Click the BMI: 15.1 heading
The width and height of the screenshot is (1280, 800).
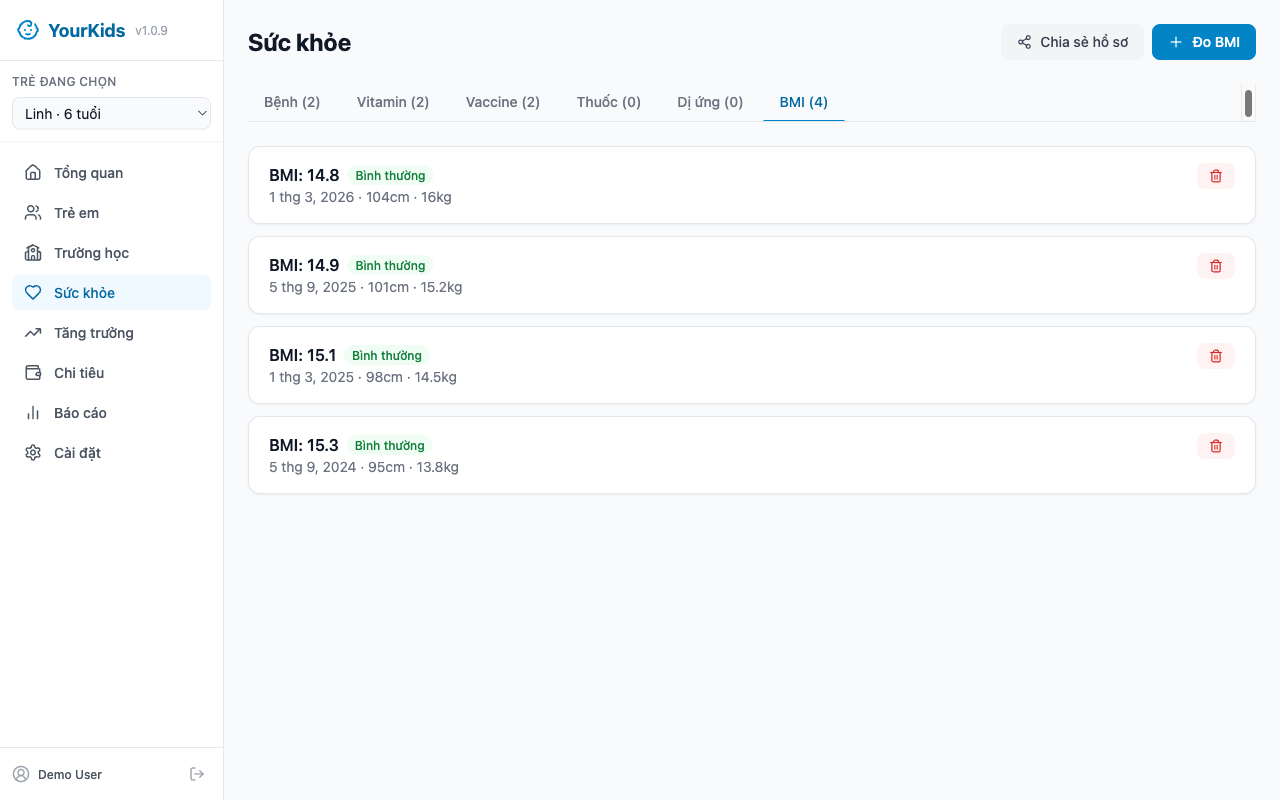tap(303, 355)
